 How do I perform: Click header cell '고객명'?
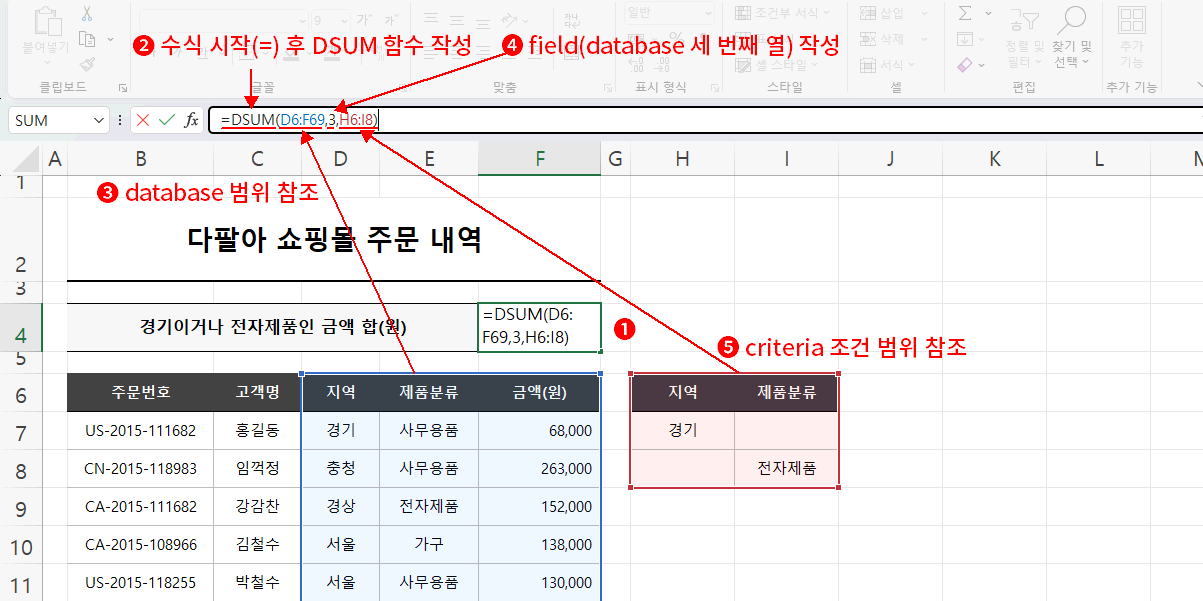(257, 393)
